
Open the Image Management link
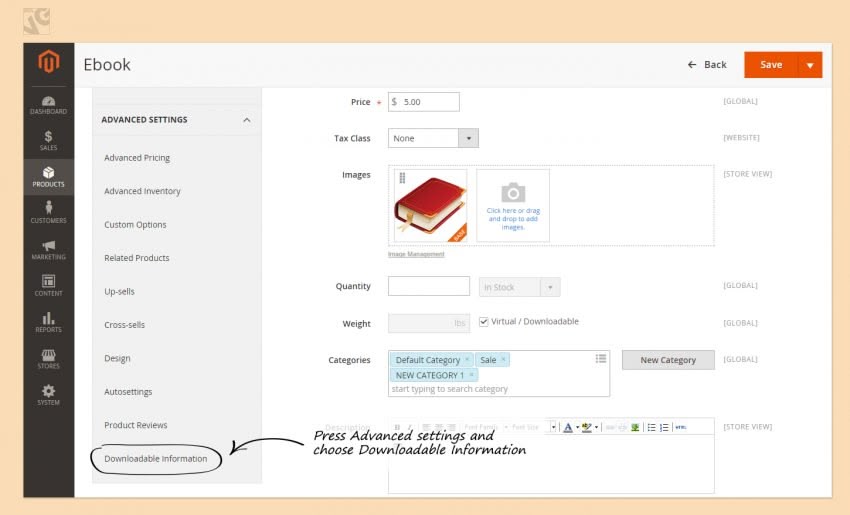tap(416, 254)
